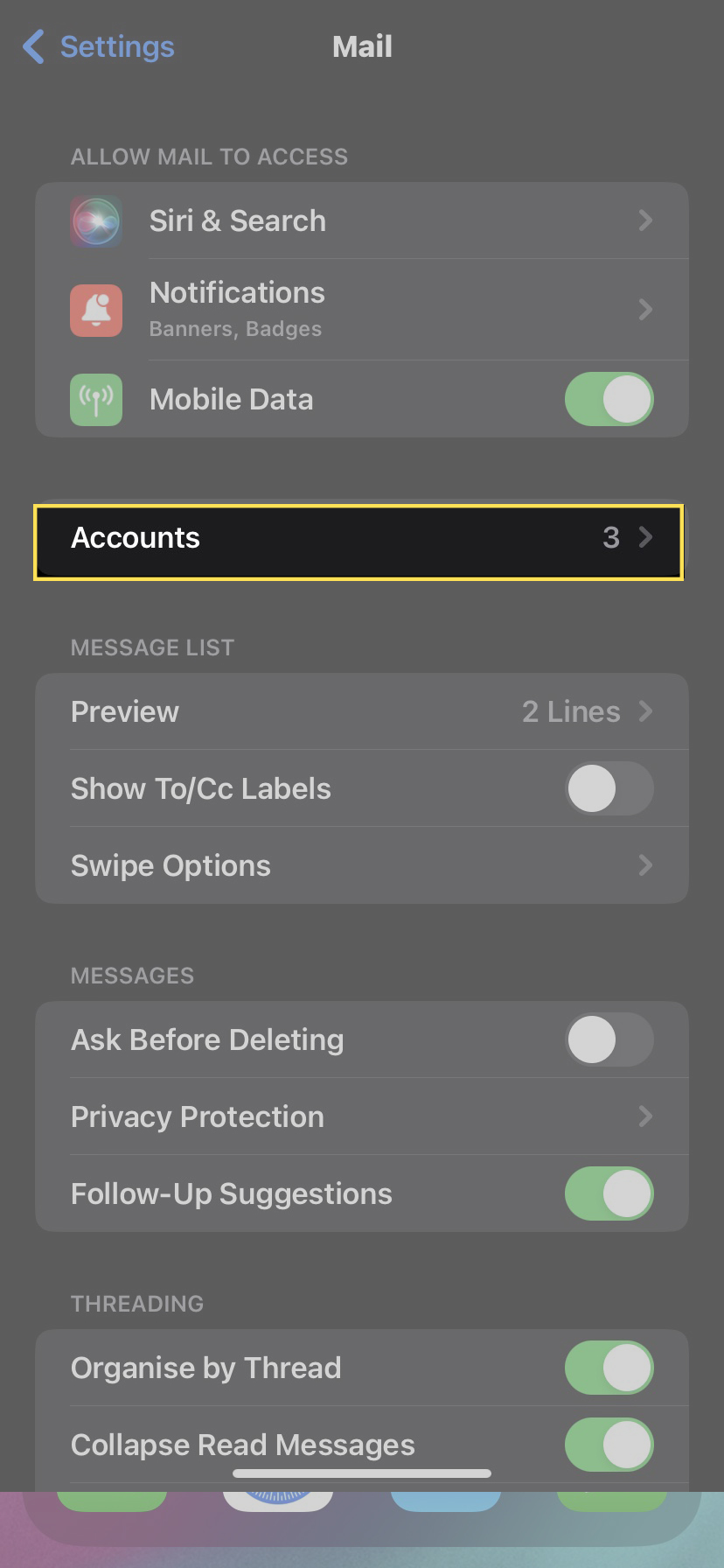Image resolution: width=724 pixels, height=1568 pixels.
Task: Tap the Siri & Search chevron
Action: pos(645,220)
